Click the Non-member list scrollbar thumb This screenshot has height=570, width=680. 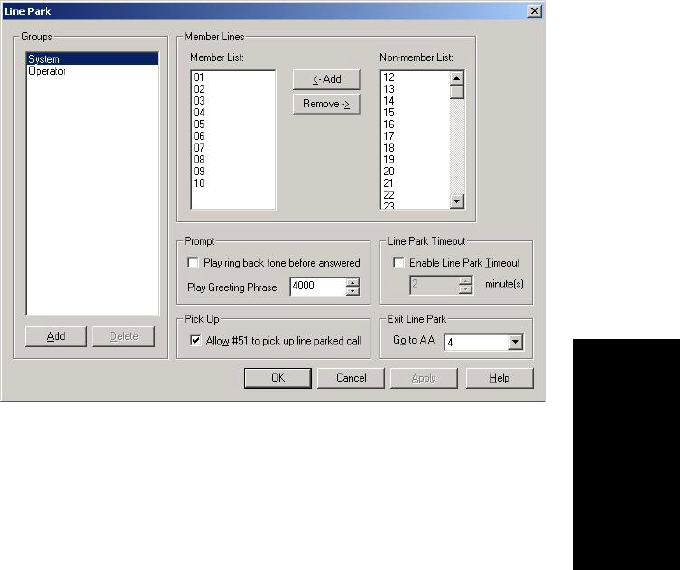(x=457, y=92)
